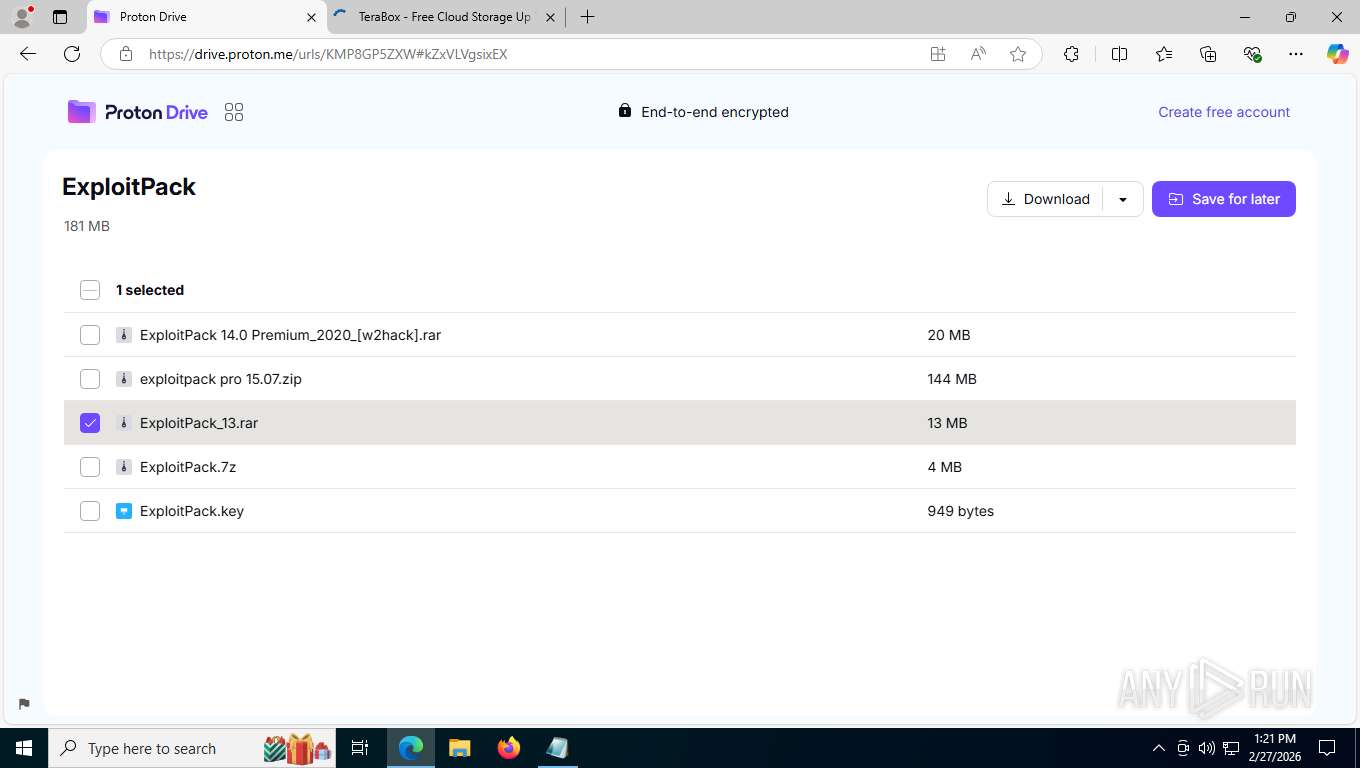Click the end-to-end encrypted lock icon
This screenshot has height=768, width=1360.
click(625, 111)
